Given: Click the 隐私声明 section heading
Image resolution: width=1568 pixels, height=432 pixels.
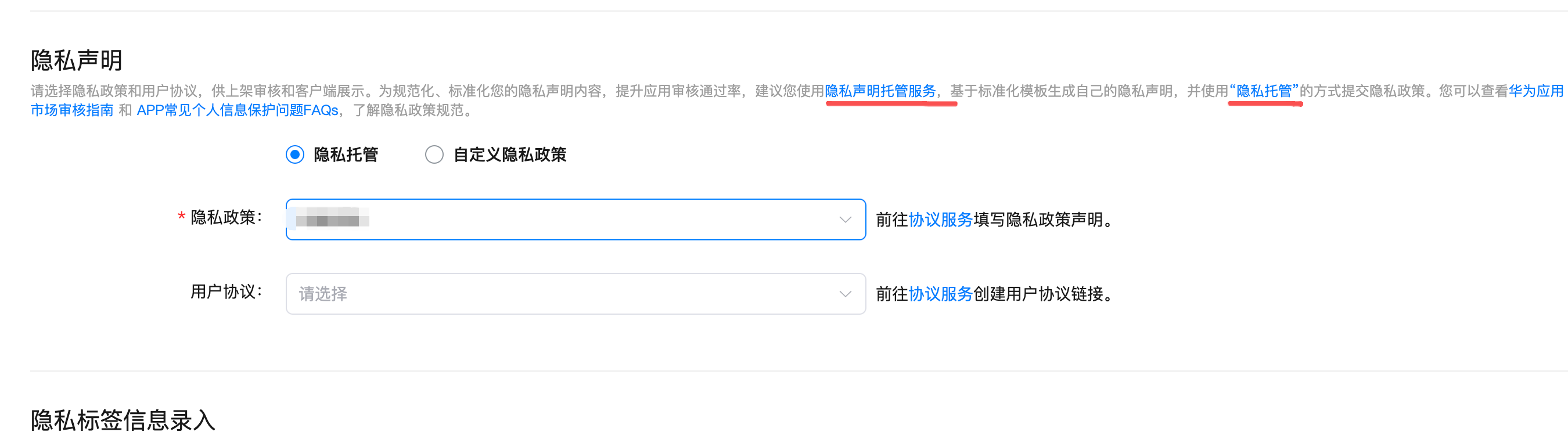Looking at the screenshot, I should (x=77, y=60).
